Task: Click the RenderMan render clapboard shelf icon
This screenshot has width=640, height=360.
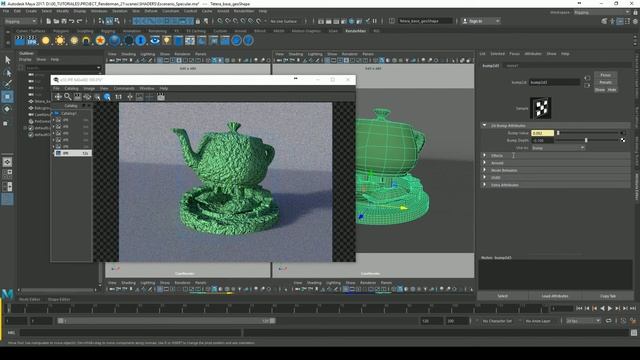Action: pyautogui.click(x=20, y=40)
